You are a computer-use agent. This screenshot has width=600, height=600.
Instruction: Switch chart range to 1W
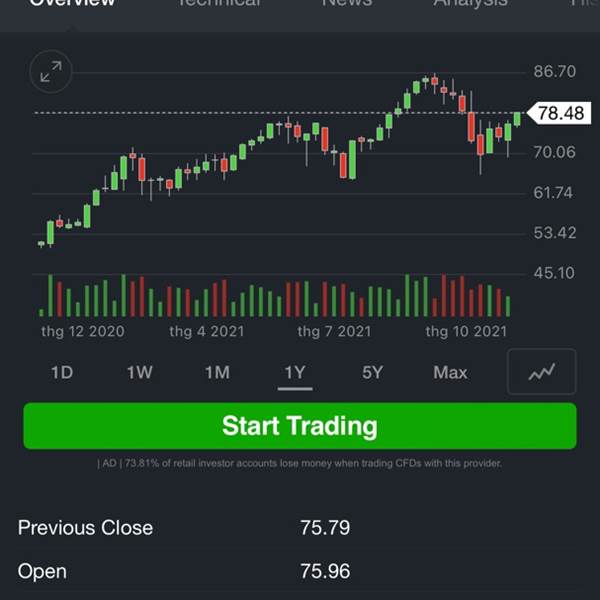tap(139, 372)
